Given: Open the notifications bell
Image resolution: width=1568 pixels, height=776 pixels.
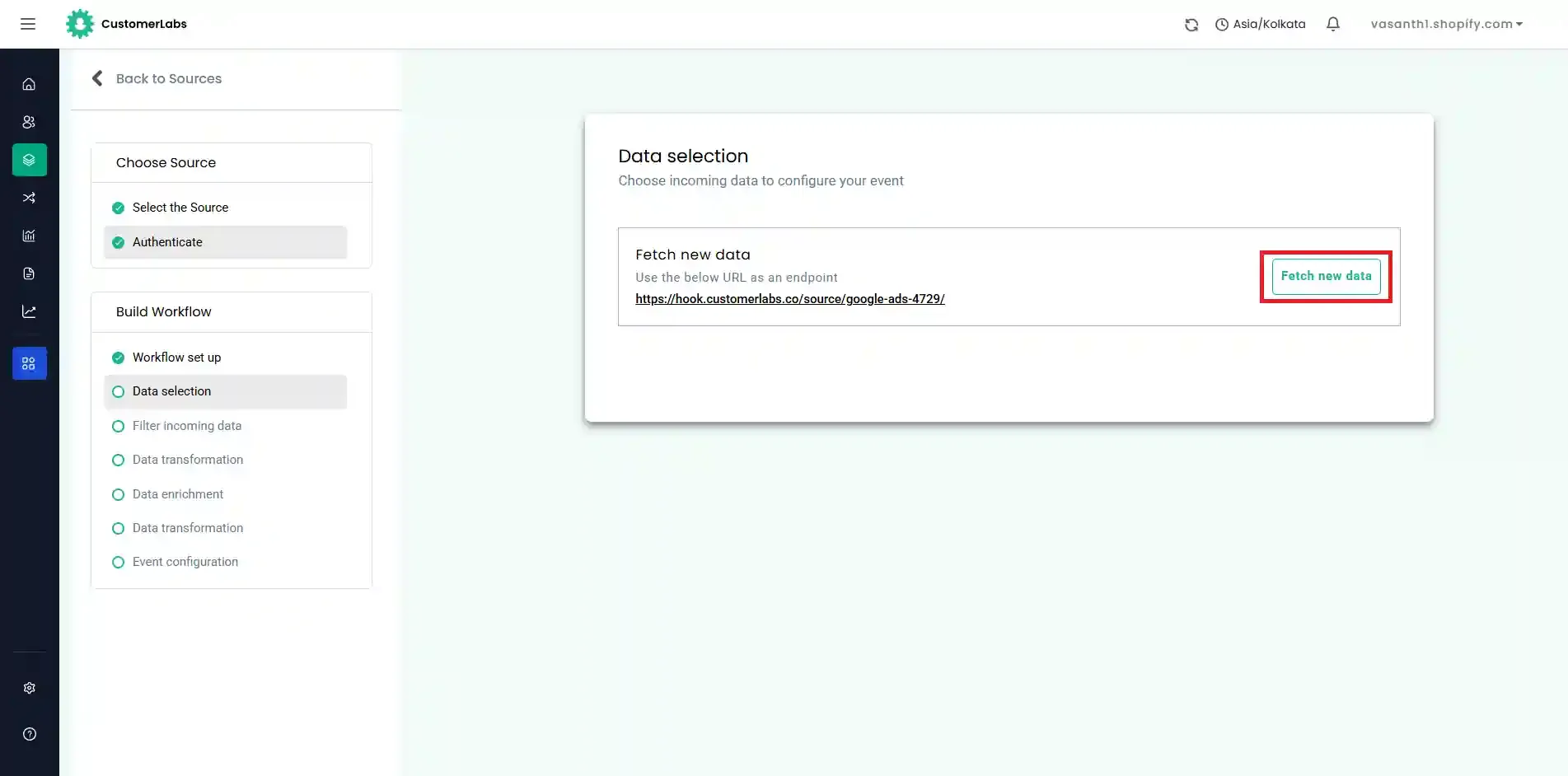Looking at the screenshot, I should coord(1333,24).
